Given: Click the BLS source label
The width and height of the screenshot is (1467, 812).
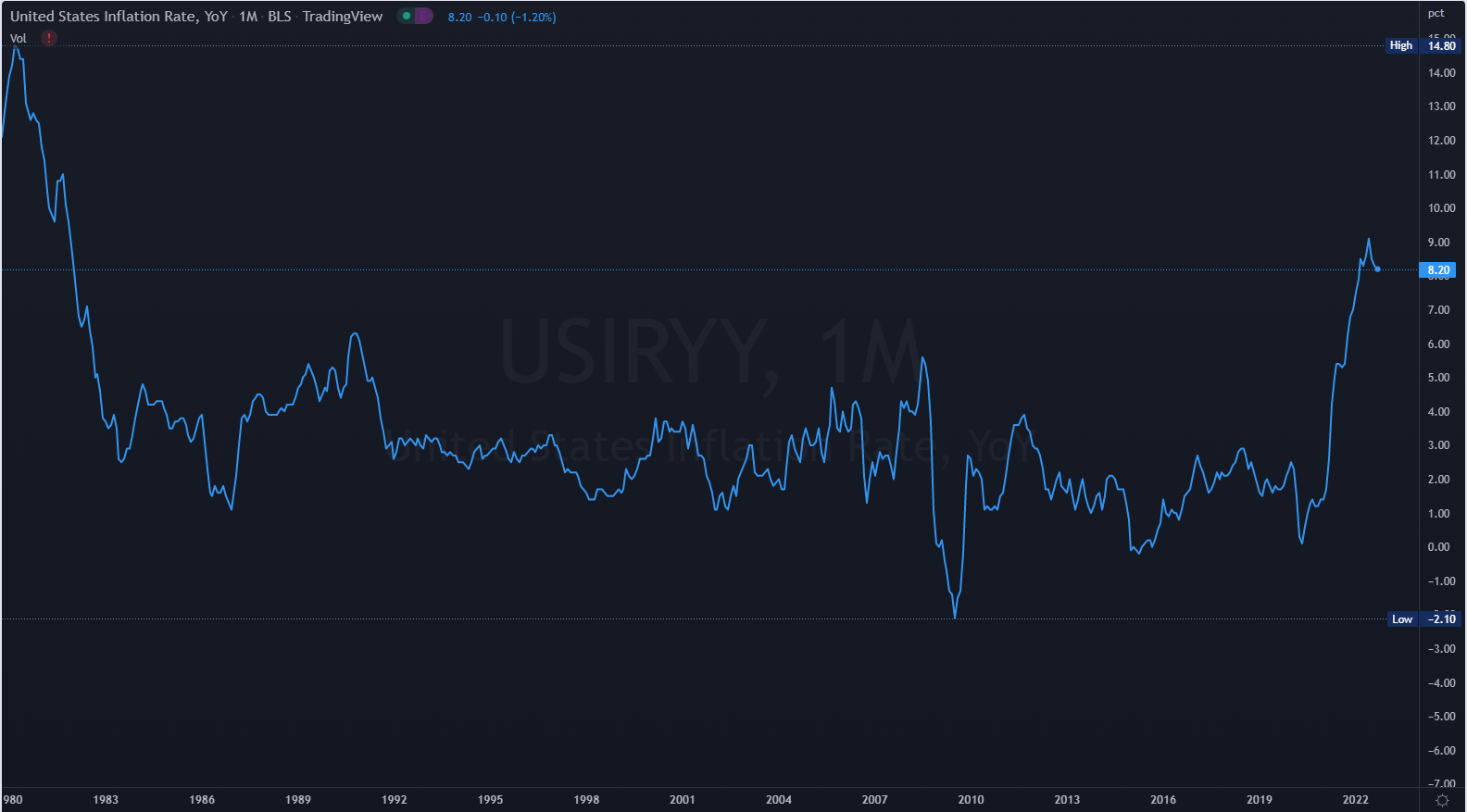Looking at the screenshot, I should (x=280, y=17).
